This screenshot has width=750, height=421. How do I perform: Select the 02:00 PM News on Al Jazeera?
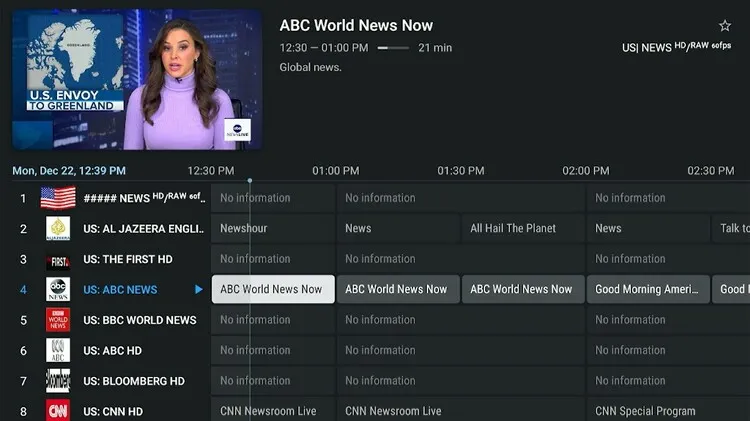click(648, 228)
